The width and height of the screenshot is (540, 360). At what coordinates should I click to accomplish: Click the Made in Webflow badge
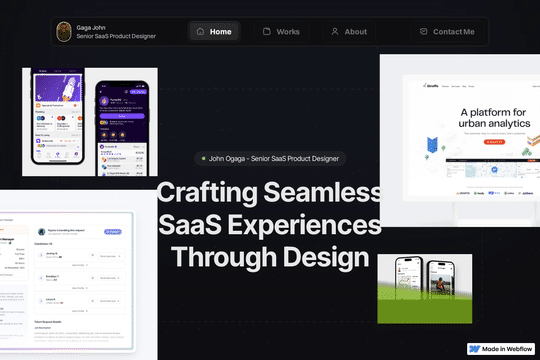point(501,349)
